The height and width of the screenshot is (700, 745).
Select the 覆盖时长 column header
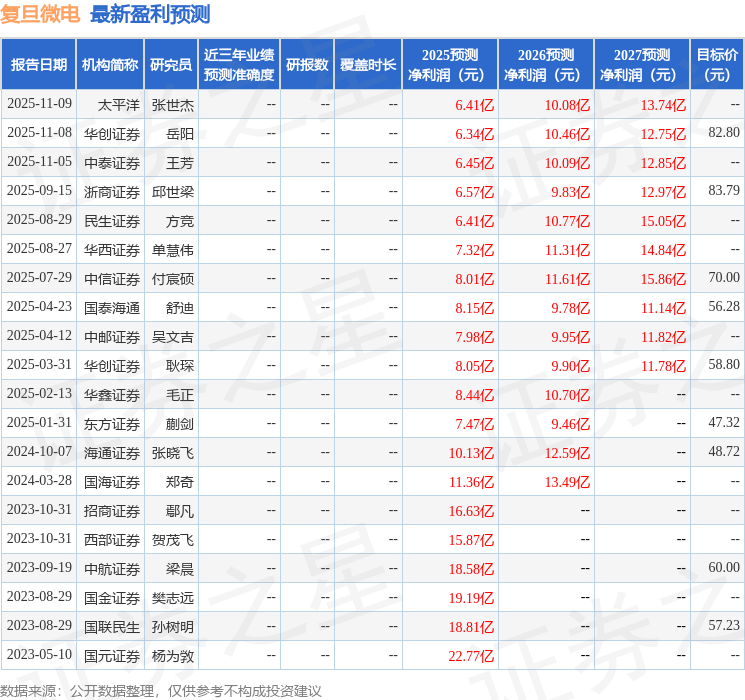point(367,65)
